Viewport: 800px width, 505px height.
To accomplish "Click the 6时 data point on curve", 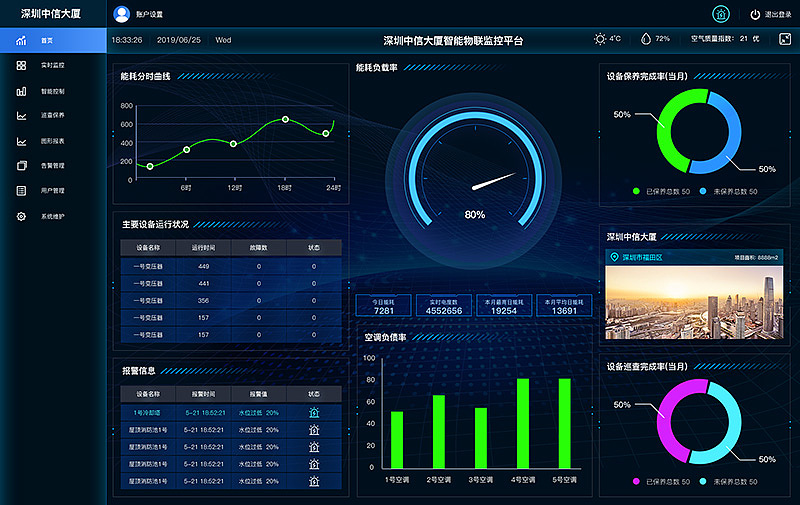I will pos(187,149).
